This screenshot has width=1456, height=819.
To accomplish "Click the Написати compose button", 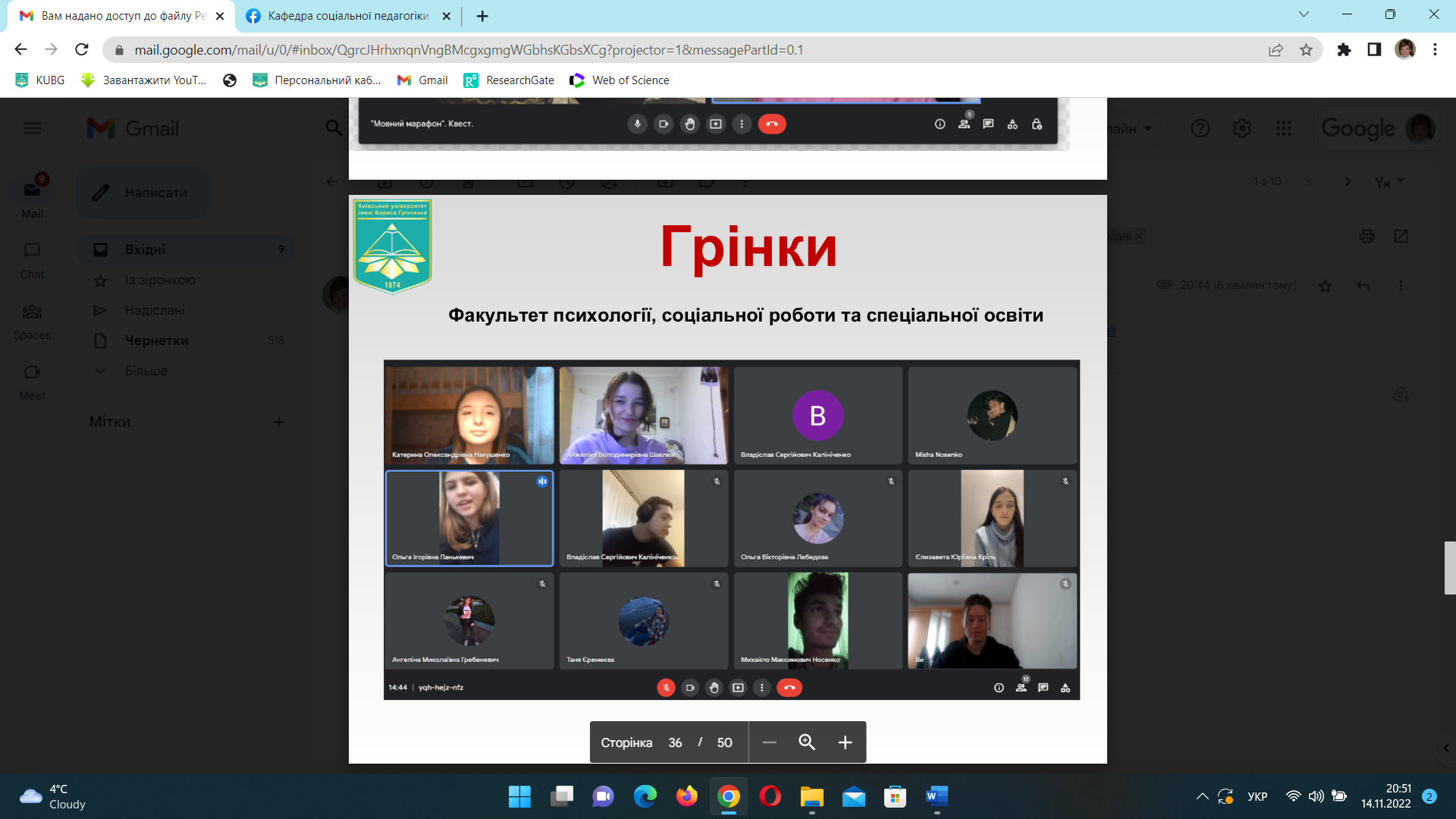I will (x=143, y=193).
